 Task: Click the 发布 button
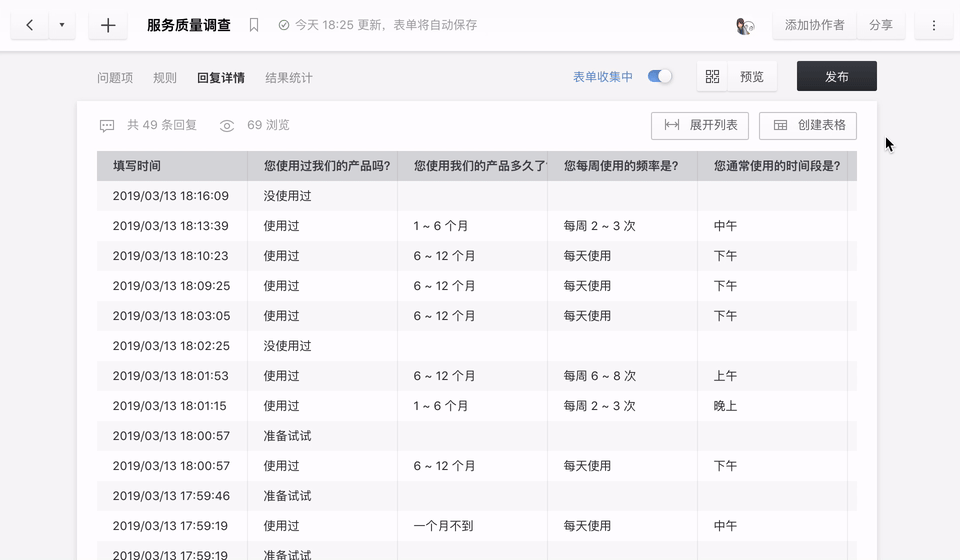[x=836, y=77]
